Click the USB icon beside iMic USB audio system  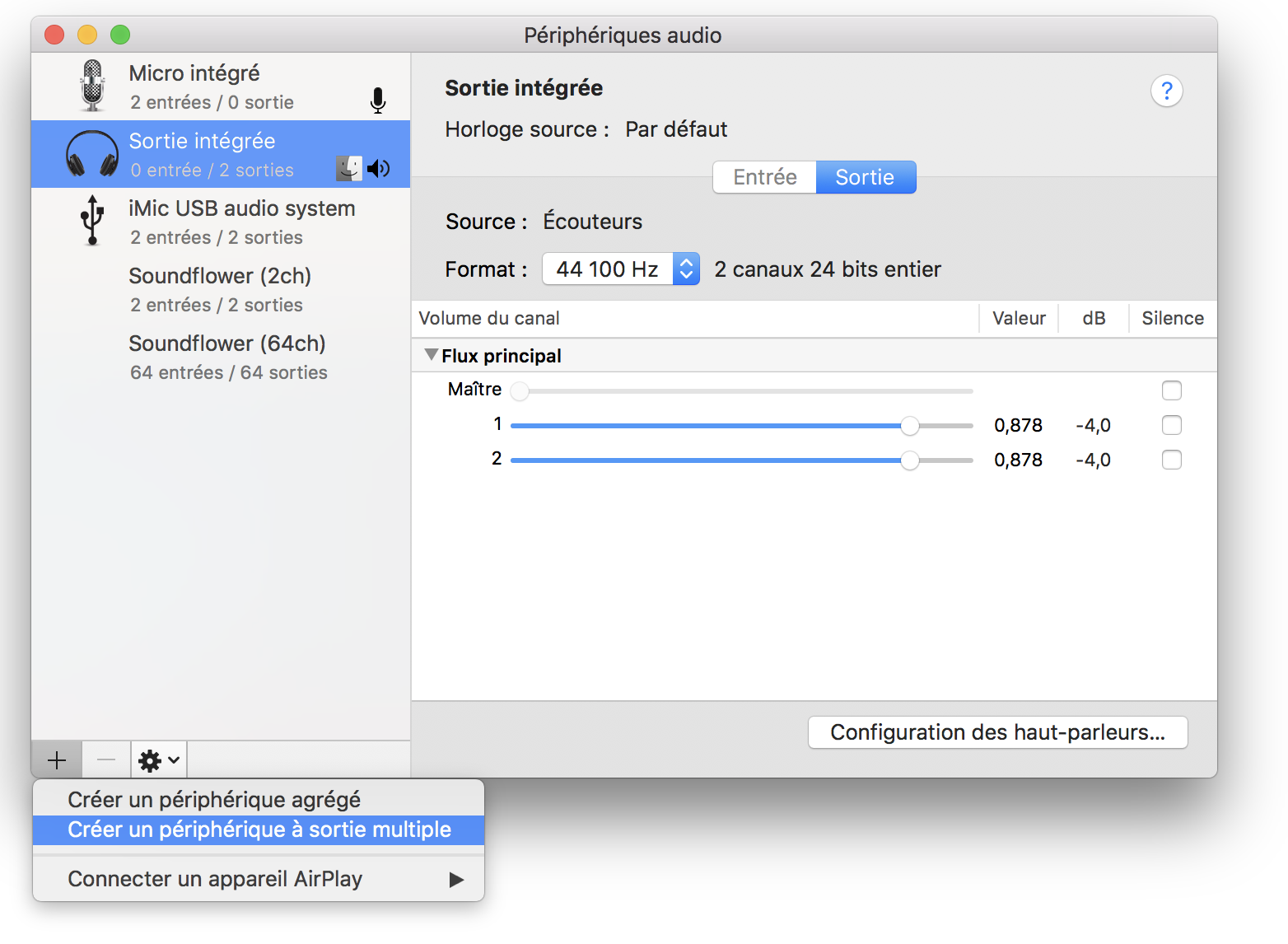click(92, 221)
